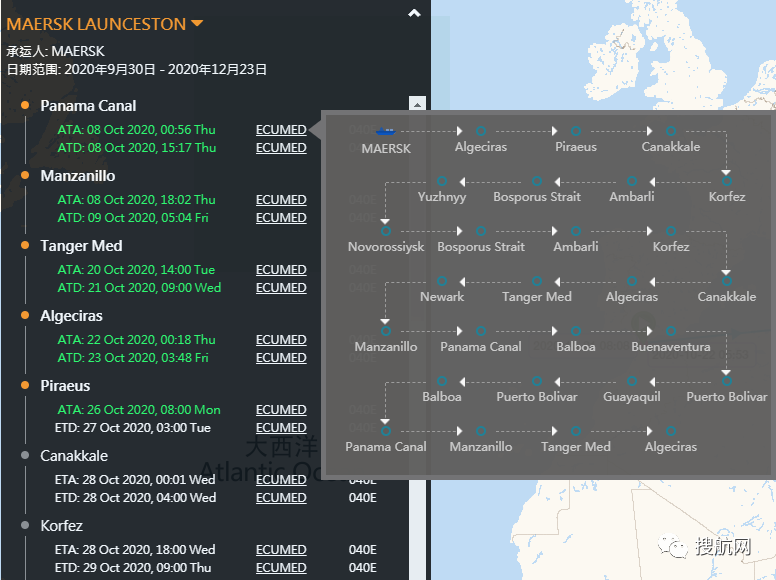Open ECUMED link for Korfez ETA row

281,550
